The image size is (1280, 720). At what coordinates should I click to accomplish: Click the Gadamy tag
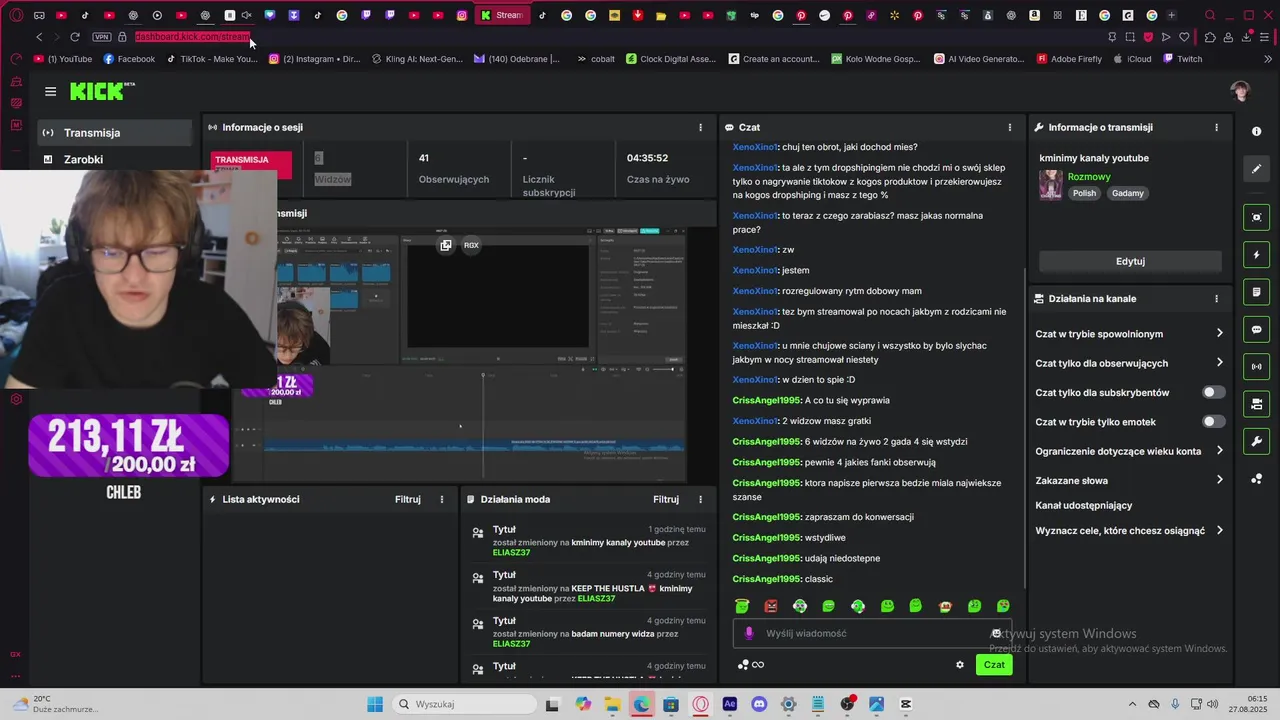[x=1128, y=194]
